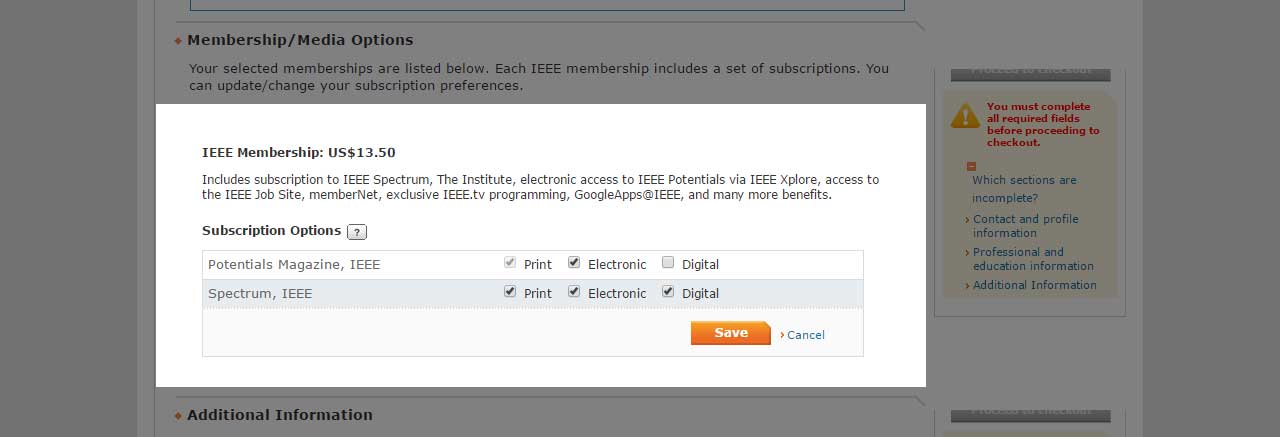Viewport: 1280px width, 437px height.
Task: Click diamond bullet beside Membership/Media Options
Action: pos(178,41)
